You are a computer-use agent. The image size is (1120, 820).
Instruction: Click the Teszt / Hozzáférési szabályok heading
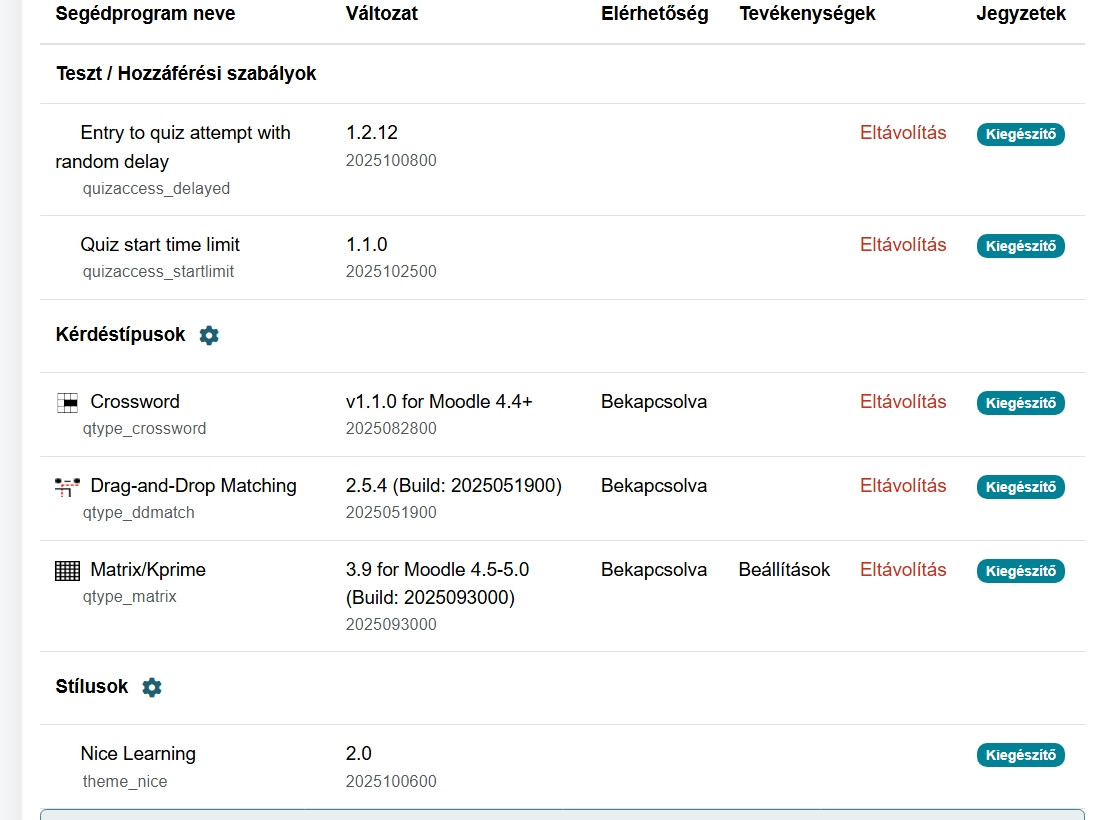pyautogui.click(x=186, y=74)
